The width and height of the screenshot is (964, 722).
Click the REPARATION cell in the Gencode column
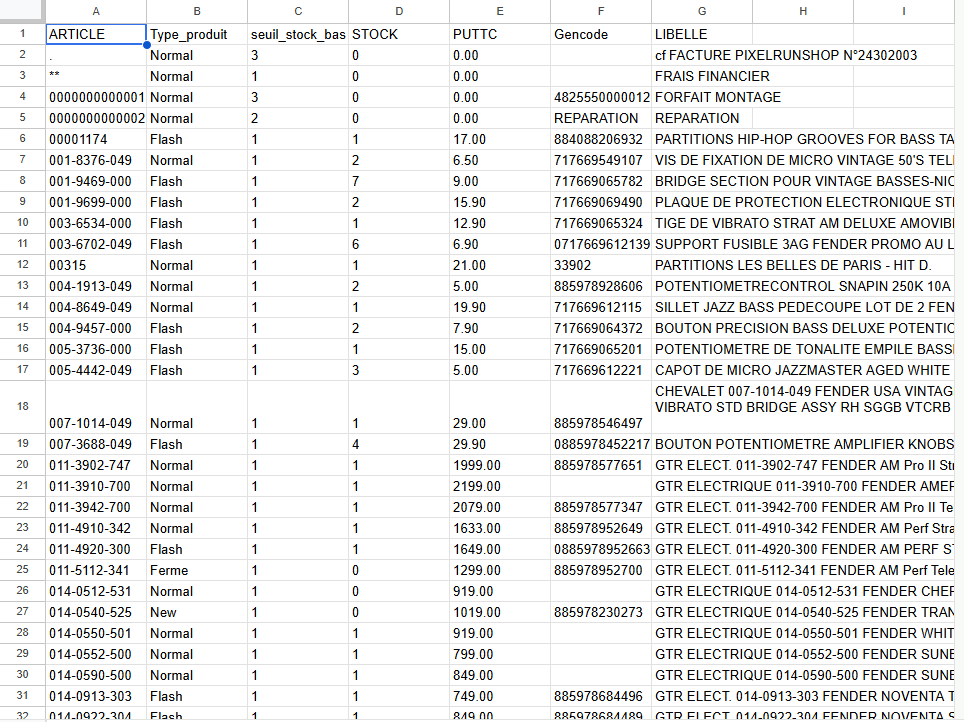600,118
